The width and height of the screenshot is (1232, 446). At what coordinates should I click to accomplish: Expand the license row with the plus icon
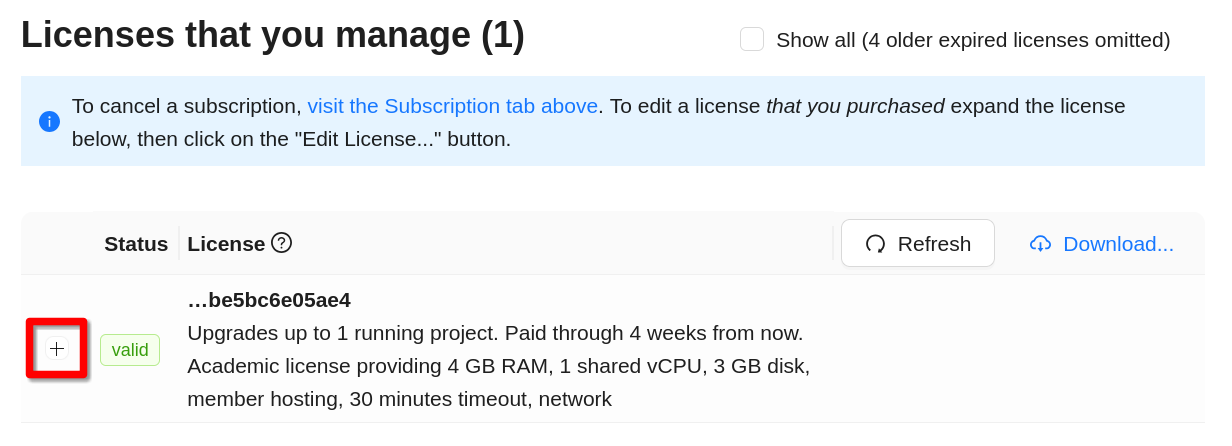click(57, 348)
